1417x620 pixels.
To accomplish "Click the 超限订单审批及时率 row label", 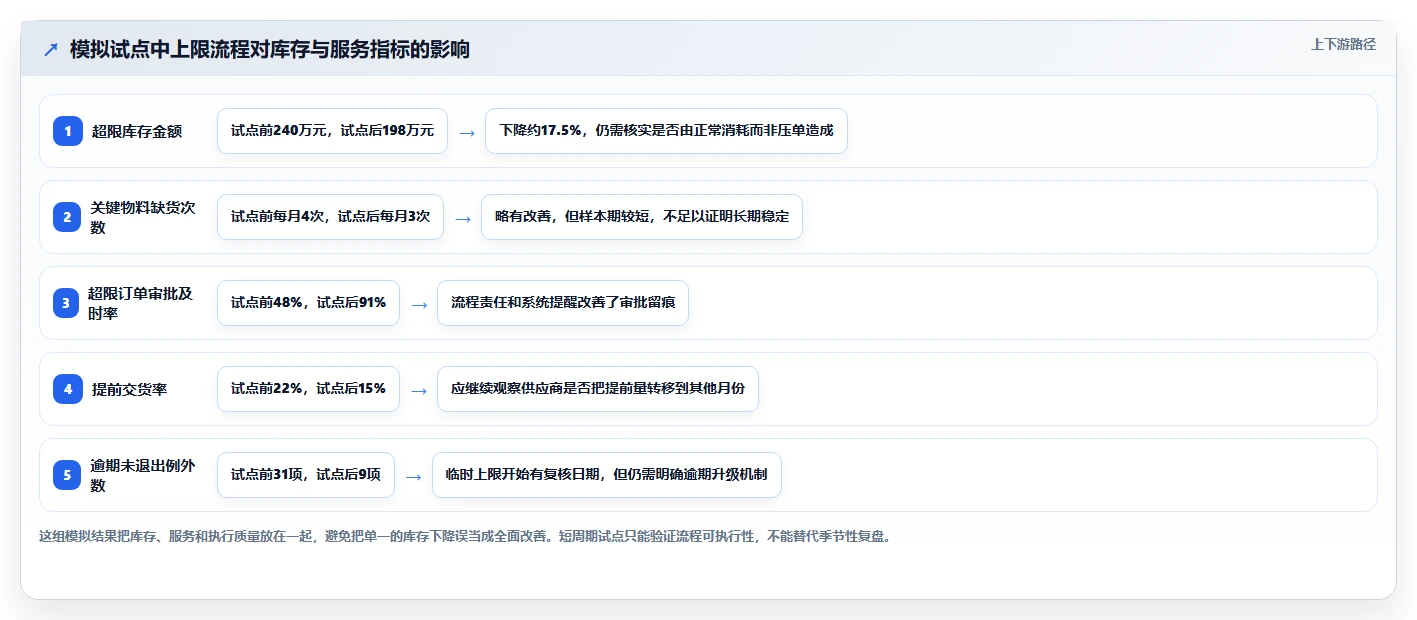I will click(x=142, y=303).
